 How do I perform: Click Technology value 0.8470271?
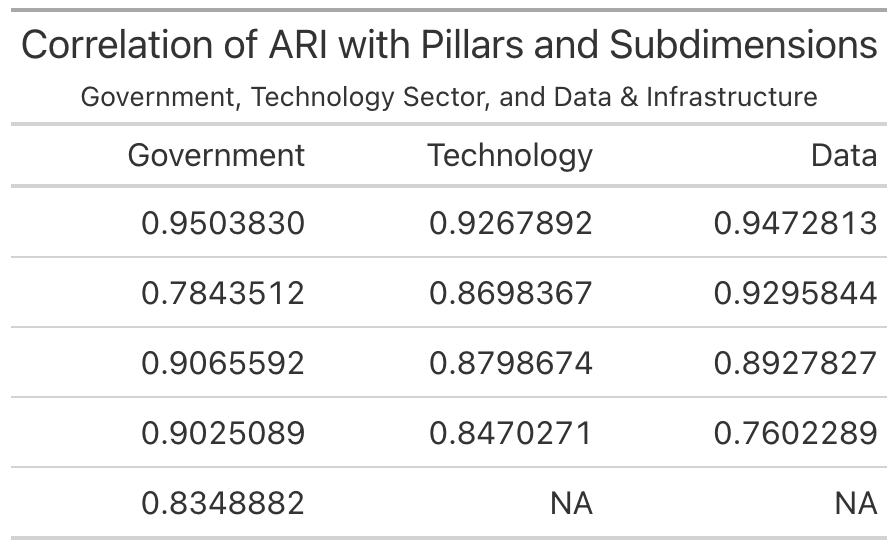pyautogui.click(x=511, y=432)
